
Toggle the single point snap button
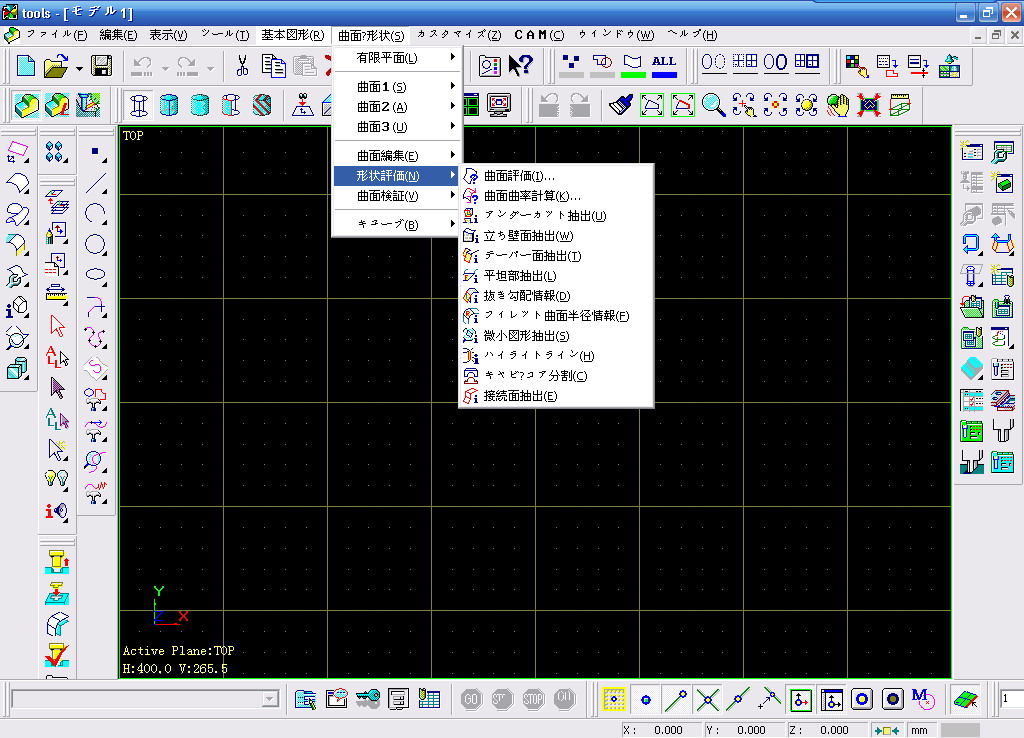[x=645, y=699]
